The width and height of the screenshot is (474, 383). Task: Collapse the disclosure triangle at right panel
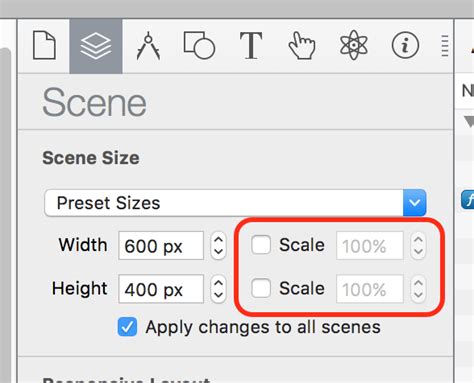coord(469,121)
